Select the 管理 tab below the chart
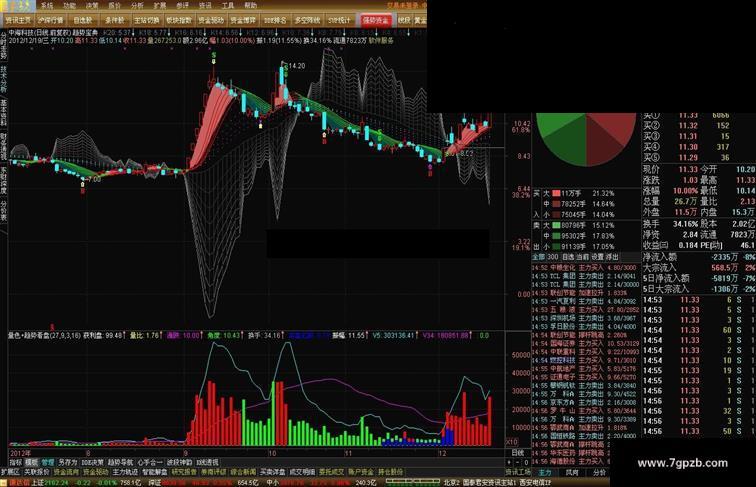 tap(47, 462)
